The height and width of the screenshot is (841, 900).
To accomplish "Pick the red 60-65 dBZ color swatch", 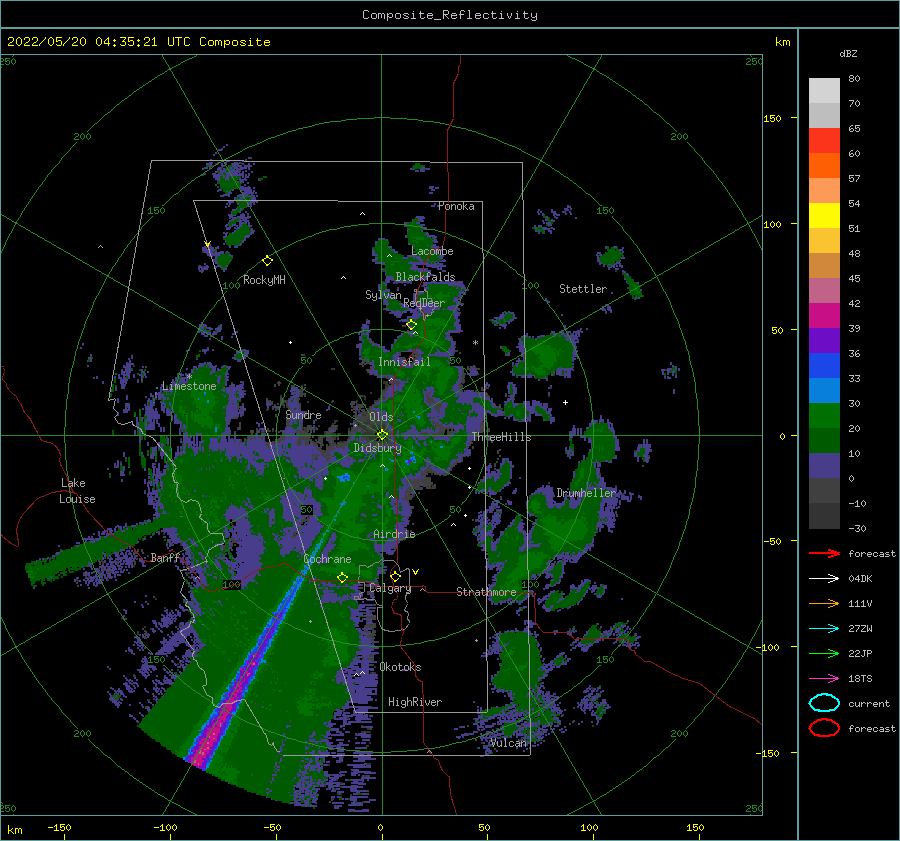I will (x=824, y=141).
